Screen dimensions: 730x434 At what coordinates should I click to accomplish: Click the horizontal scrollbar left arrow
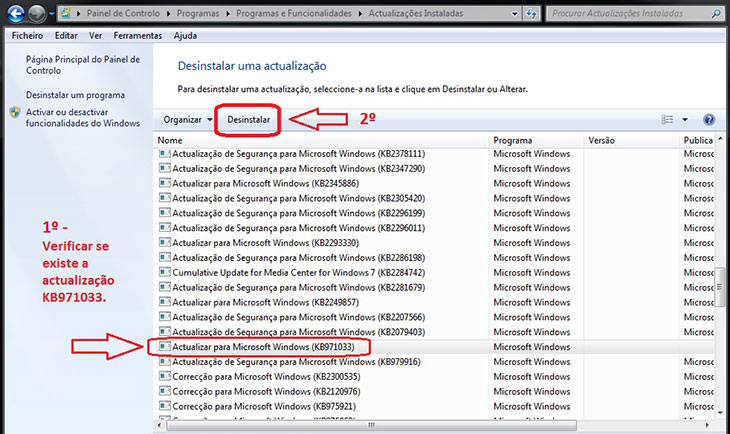point(159,425)
